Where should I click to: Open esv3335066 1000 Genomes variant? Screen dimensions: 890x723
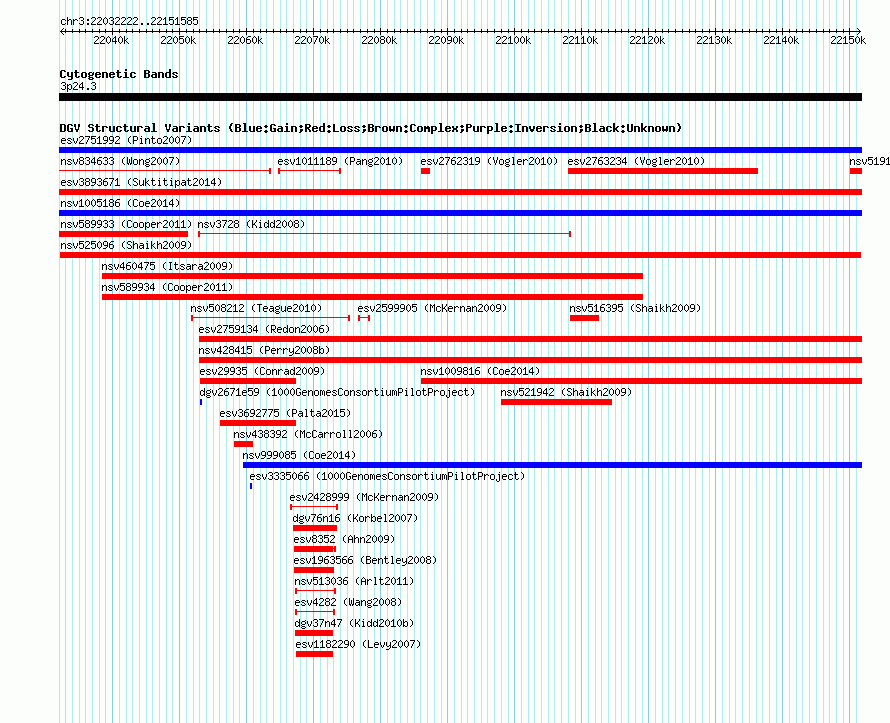point(387,476)
